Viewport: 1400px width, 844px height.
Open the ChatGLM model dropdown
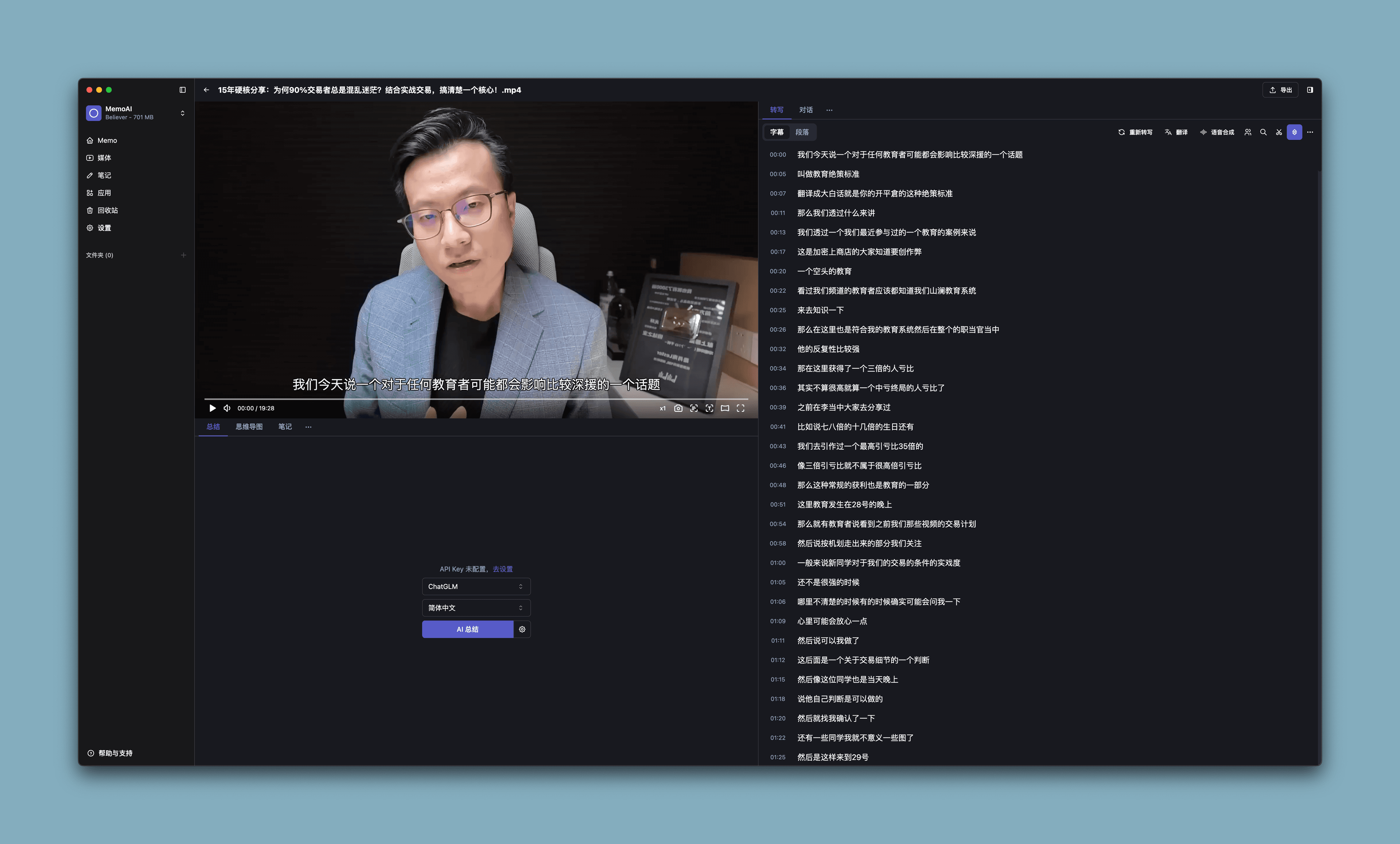pyautogui.click(x=476, y=586)
